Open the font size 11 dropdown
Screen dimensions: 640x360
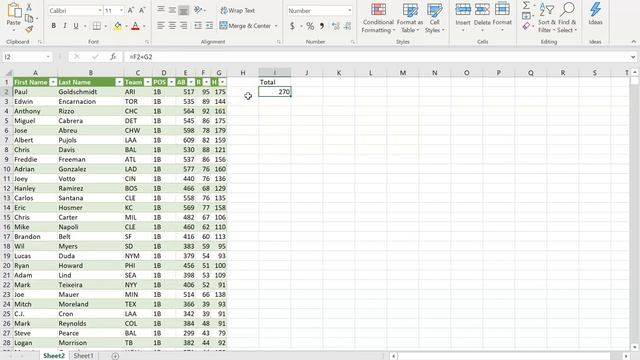121,11
